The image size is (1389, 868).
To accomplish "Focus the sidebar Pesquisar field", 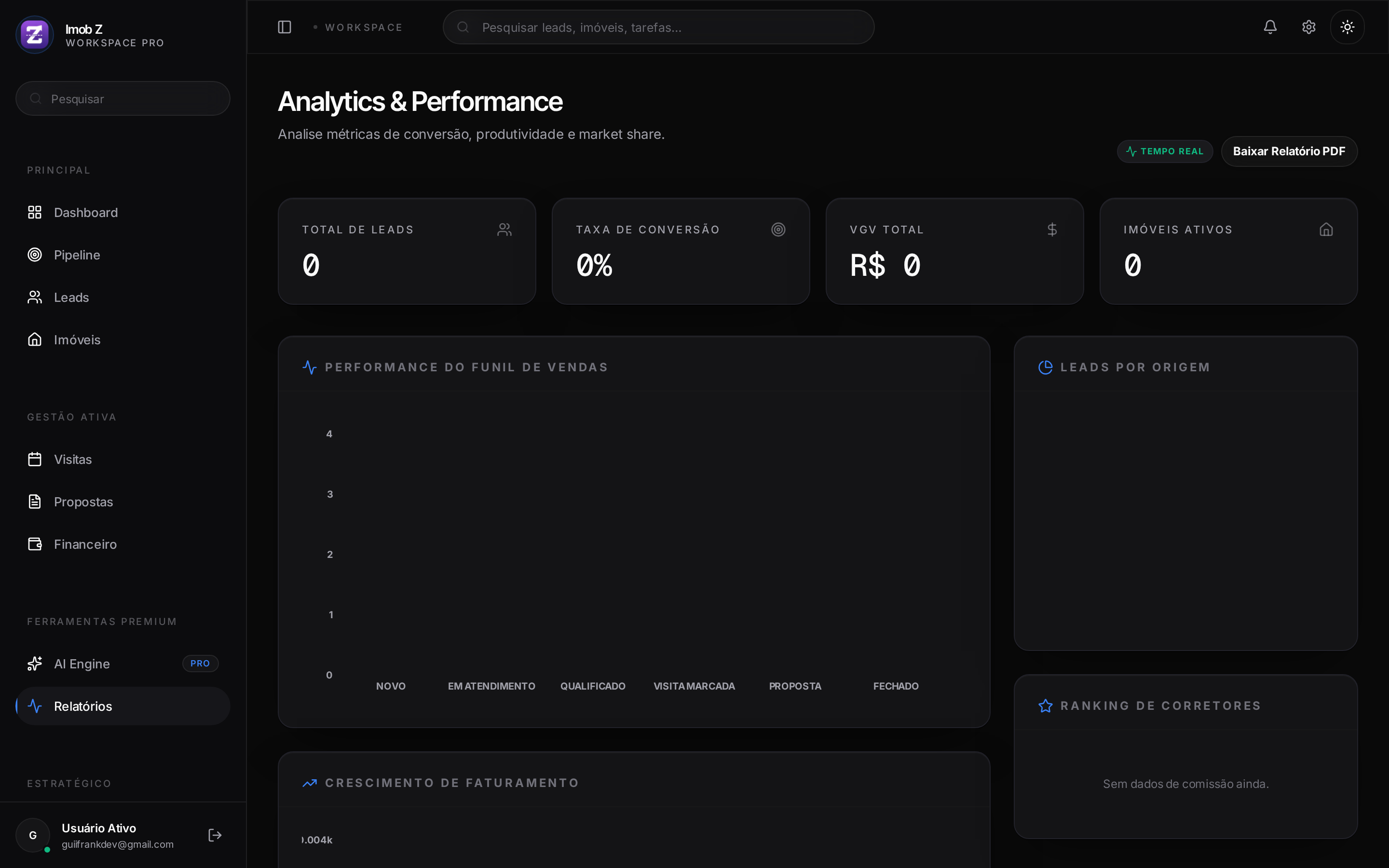I will 123,98.
